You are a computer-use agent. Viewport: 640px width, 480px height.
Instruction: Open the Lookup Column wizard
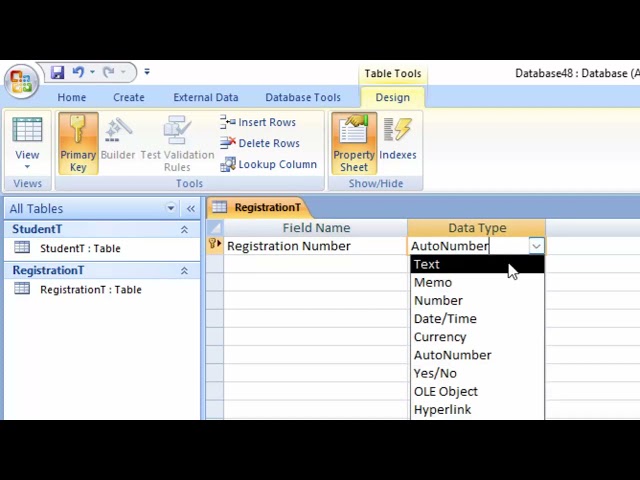pos(269,164)
